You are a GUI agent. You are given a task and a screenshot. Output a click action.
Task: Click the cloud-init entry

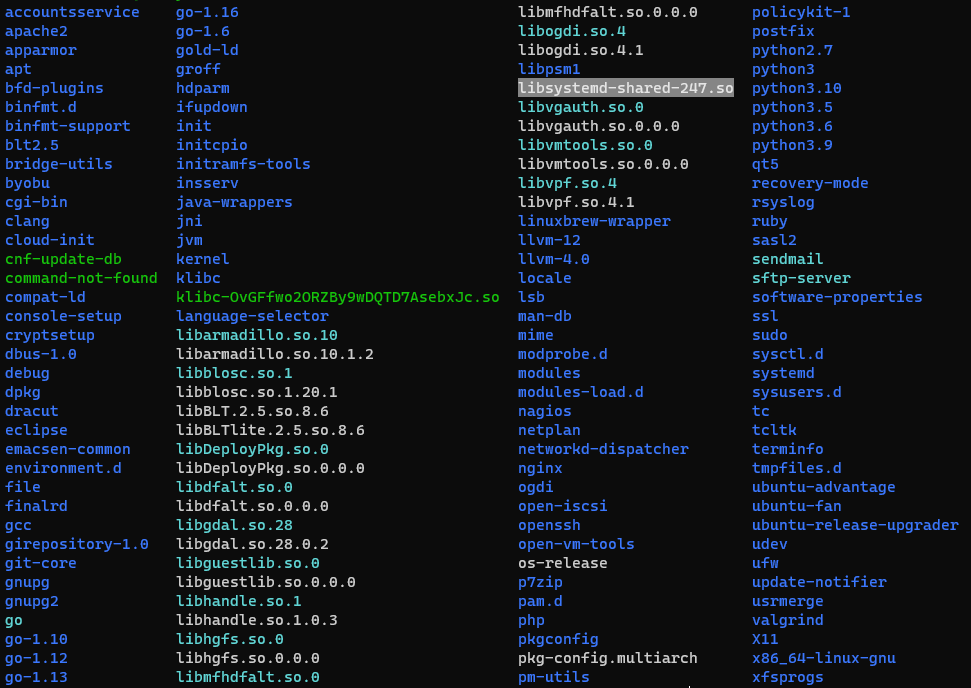tap(50, 240)
